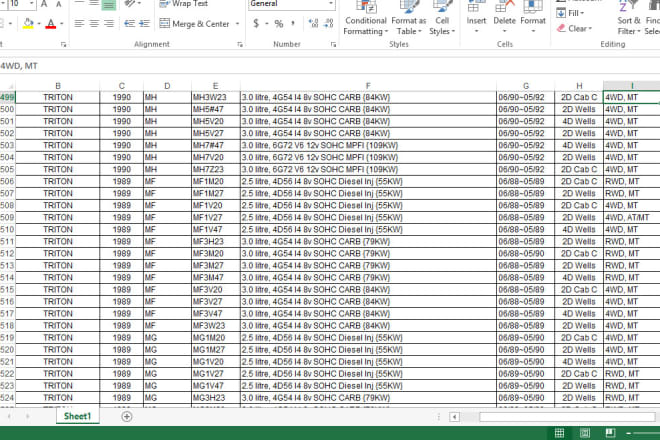Screen dimensions: 660x440
Task: Select year 1990 cell in row 500
Action: [122, 109]
